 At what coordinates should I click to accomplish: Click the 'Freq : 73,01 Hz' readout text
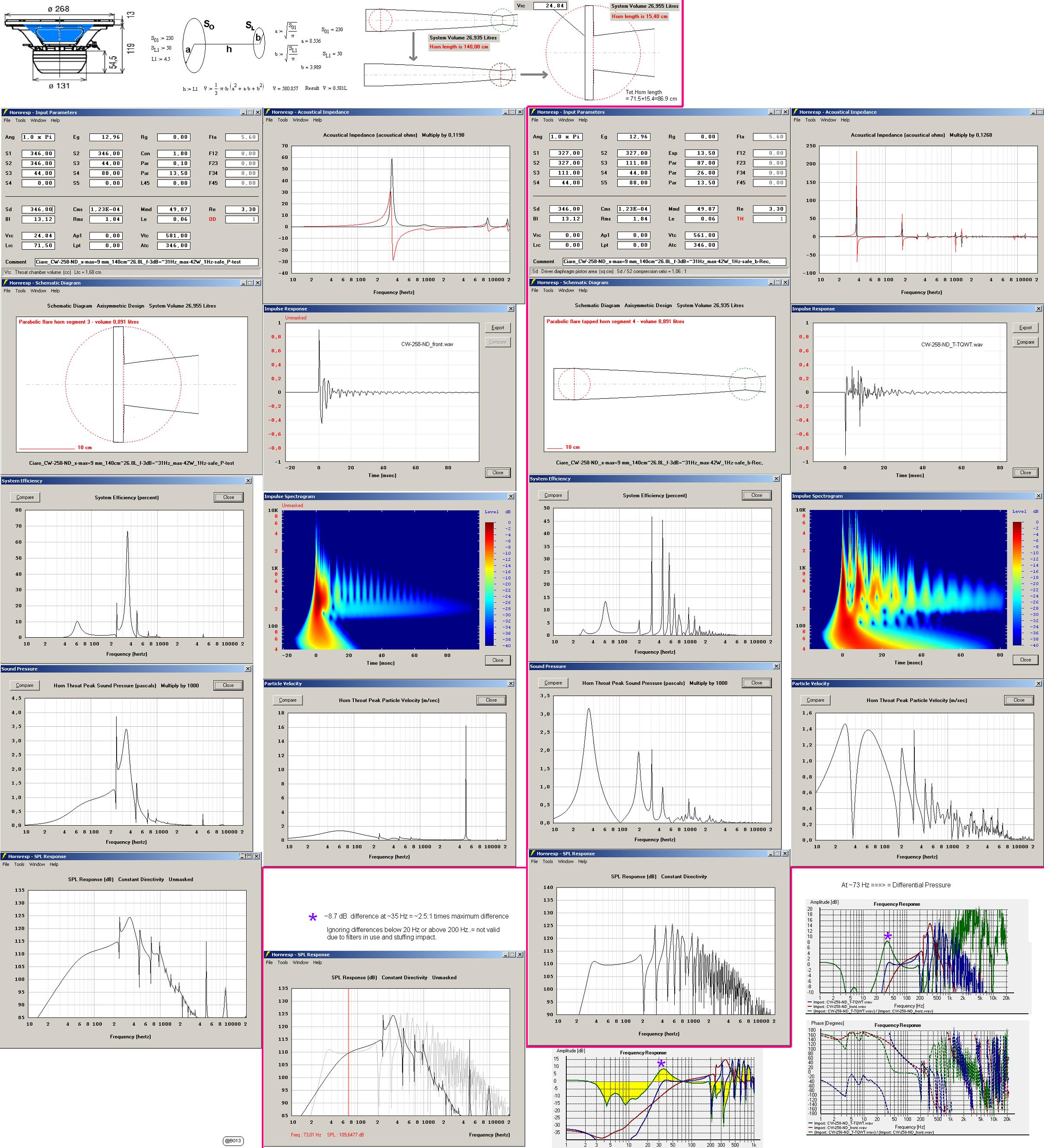(306, 1134)
